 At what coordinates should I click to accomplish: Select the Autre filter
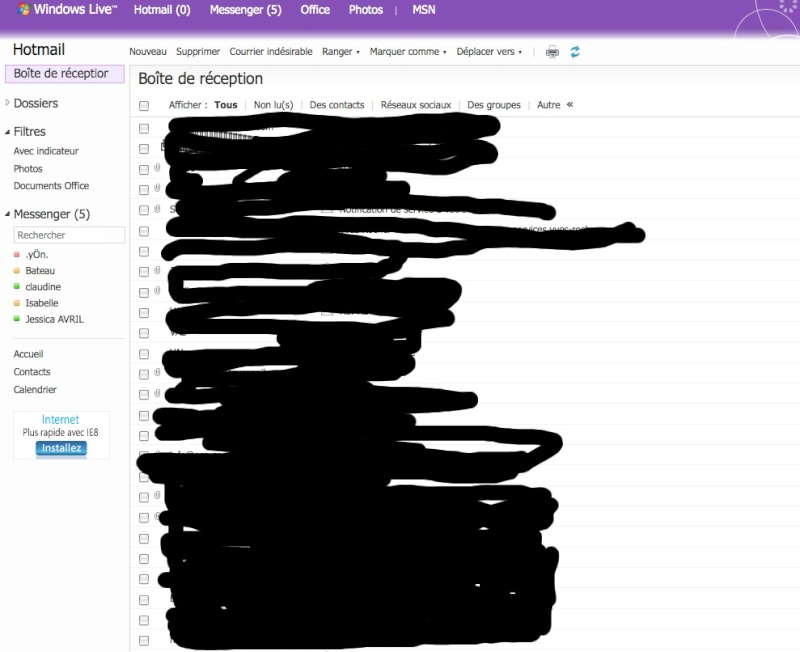coord(548,105)
